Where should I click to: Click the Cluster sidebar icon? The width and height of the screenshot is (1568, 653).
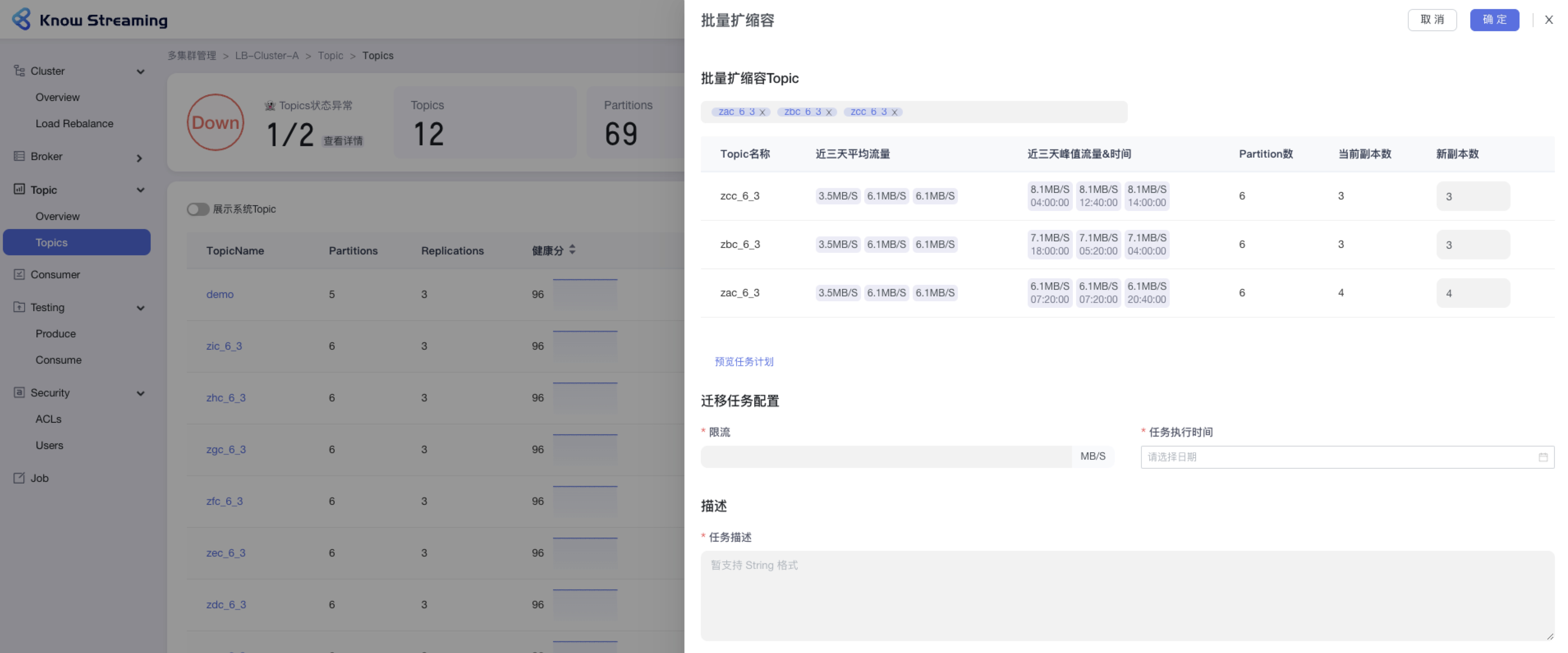[x=19, y=71]
